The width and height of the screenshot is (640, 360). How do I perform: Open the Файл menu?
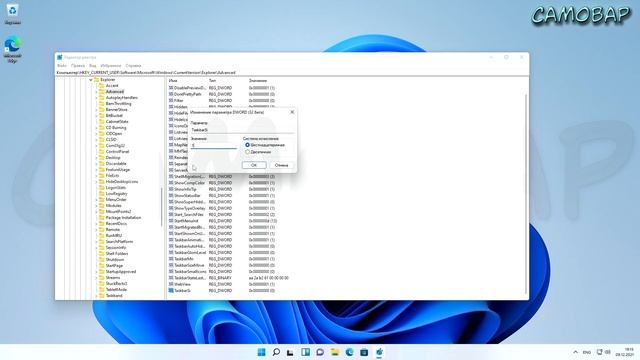[62, 65]
